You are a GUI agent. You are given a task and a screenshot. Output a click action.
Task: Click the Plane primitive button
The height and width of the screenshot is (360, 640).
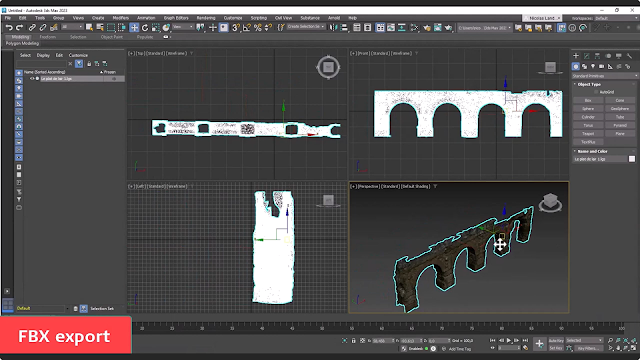coord(620,134)
